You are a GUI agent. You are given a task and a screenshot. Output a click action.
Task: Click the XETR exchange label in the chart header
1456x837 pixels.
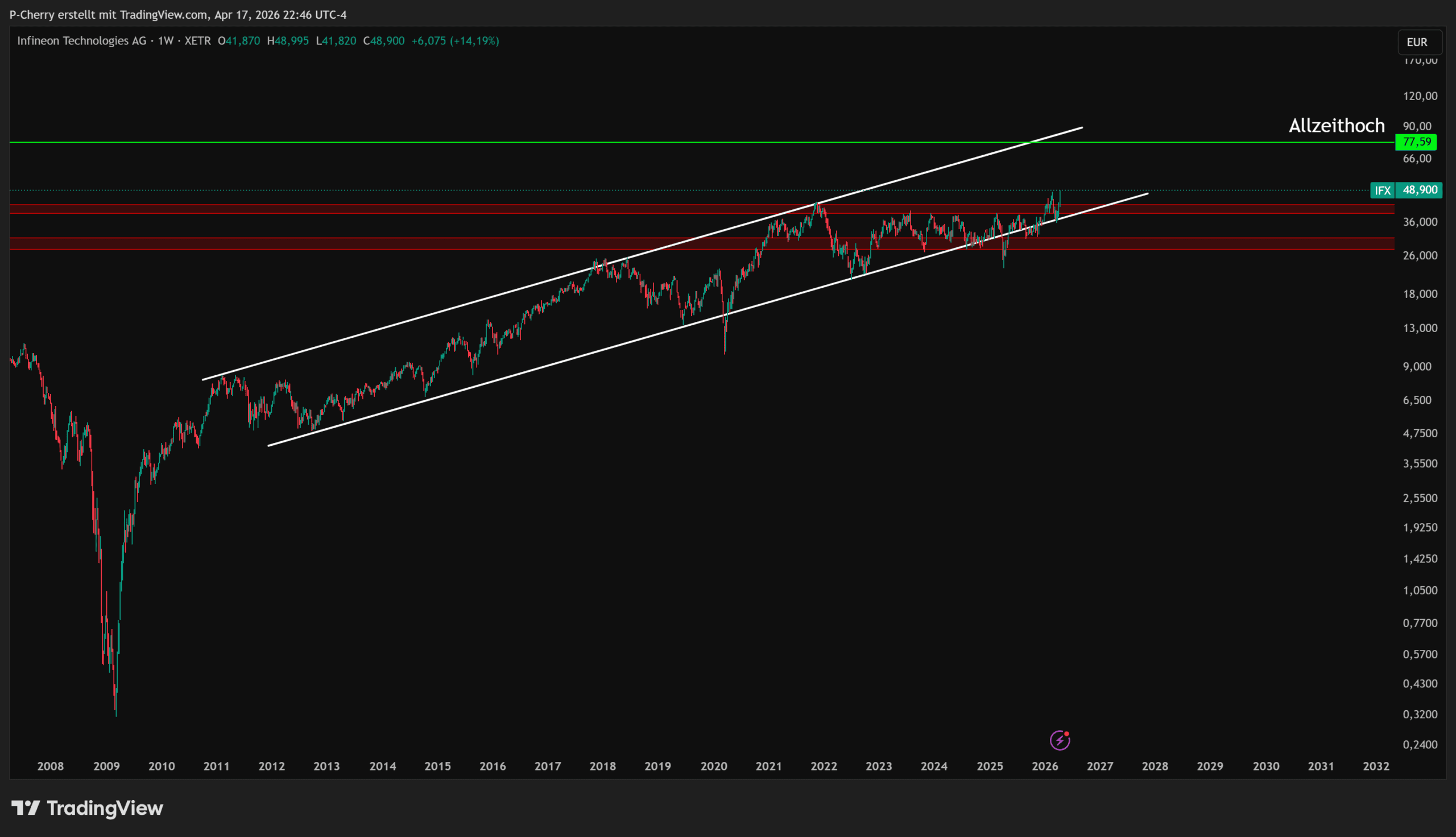[198, 41]
